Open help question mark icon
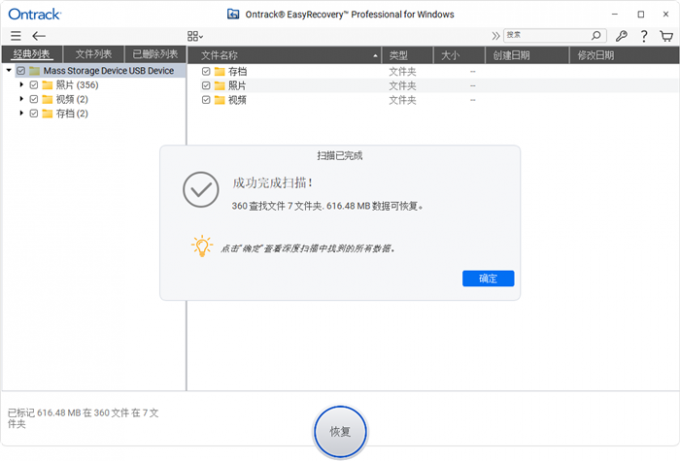The width and height of the screenshot is (680, 461). click(x=644, y=36)
